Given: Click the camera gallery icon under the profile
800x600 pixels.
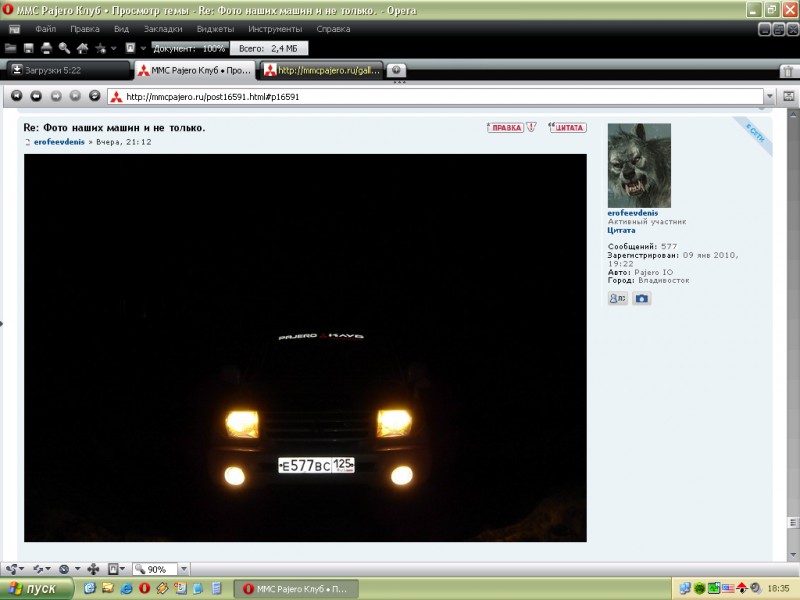Looking at the screenshot, I should pos(642,298).
